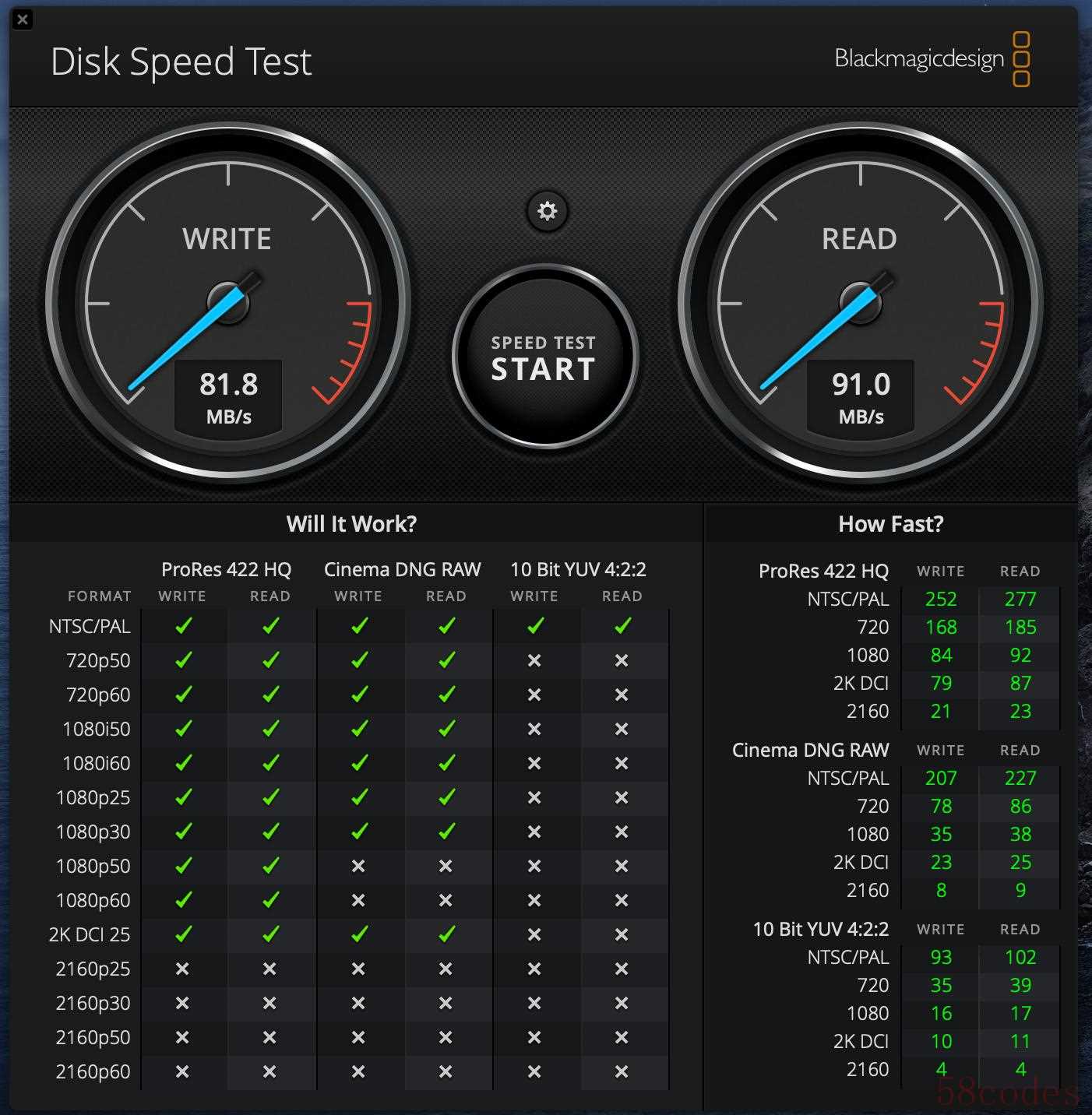Click ProRes 422 HQ 720 write value 168

tap(941, 627)
